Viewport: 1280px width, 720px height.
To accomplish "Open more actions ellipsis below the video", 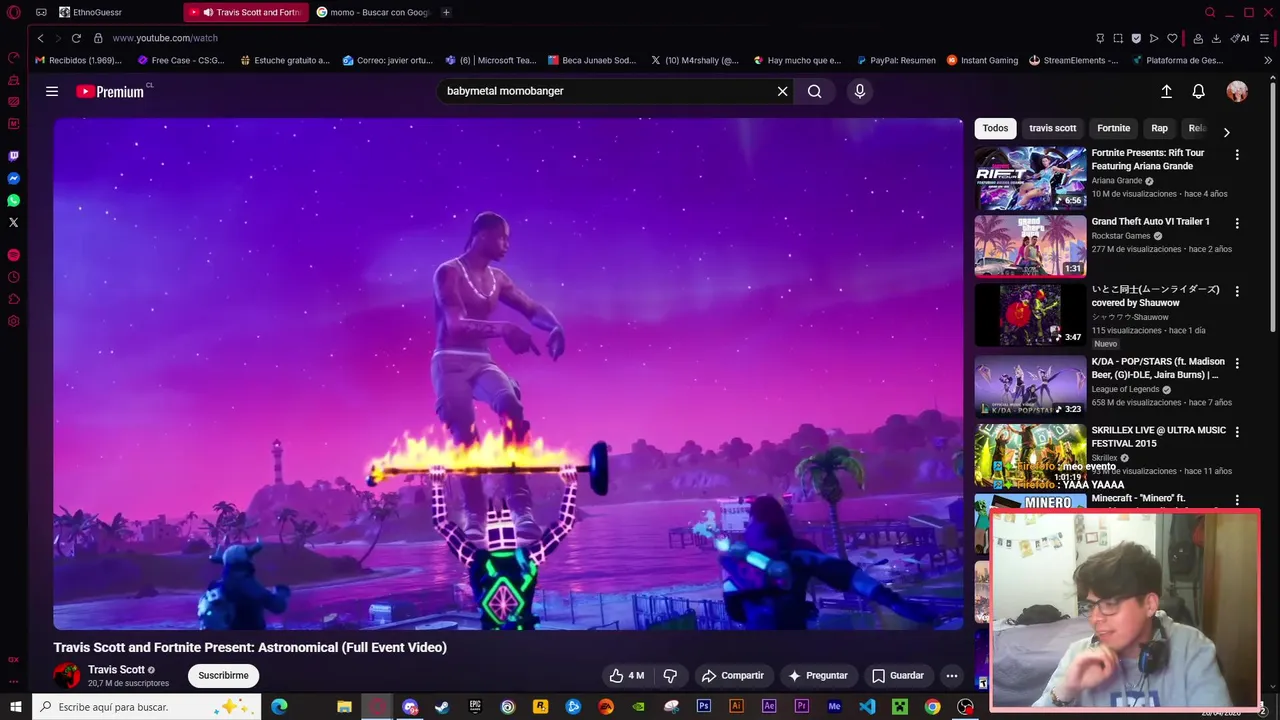I will click(952, 676).
